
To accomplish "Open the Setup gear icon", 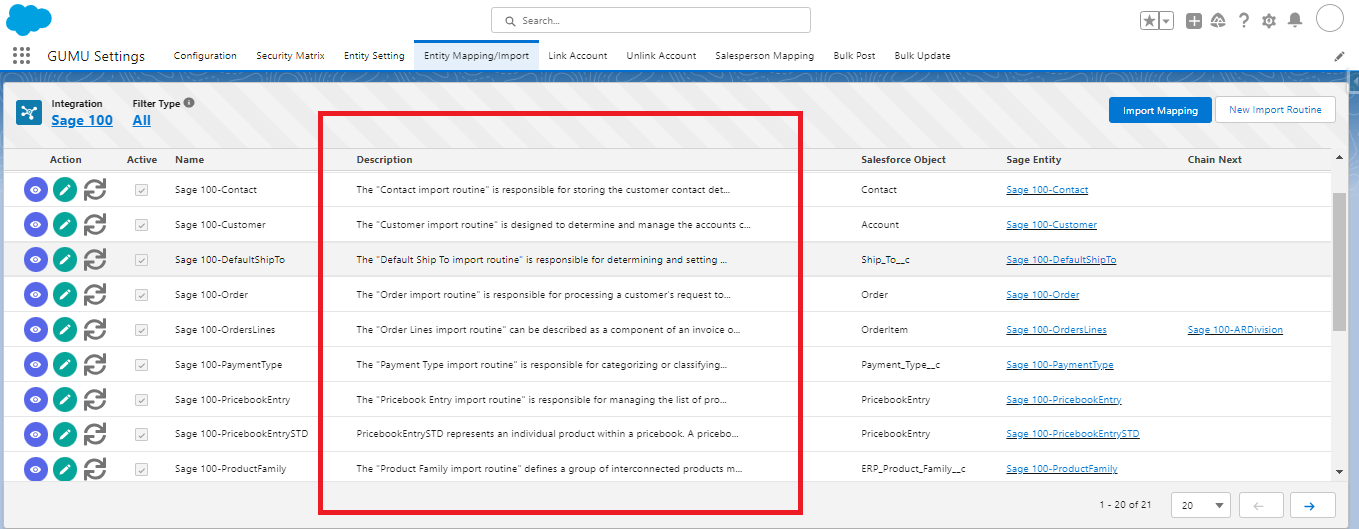I will (x=1269, y=21).
